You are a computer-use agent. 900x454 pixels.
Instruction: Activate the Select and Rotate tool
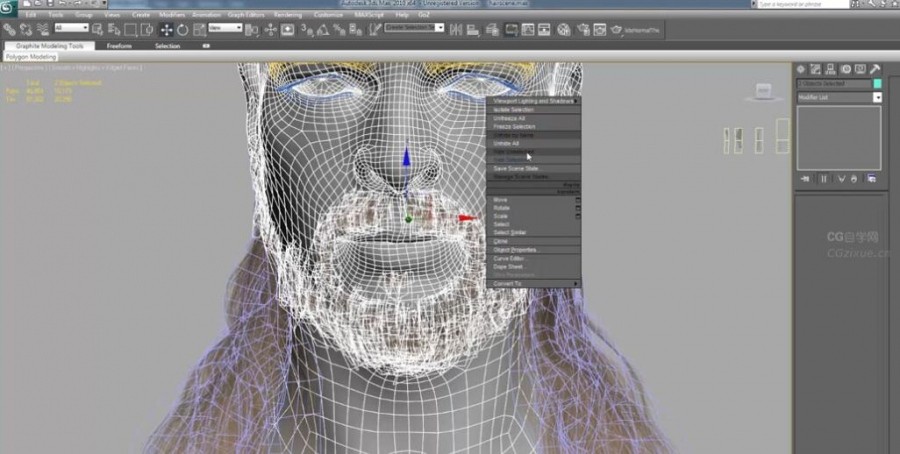(x=183, y=29)
